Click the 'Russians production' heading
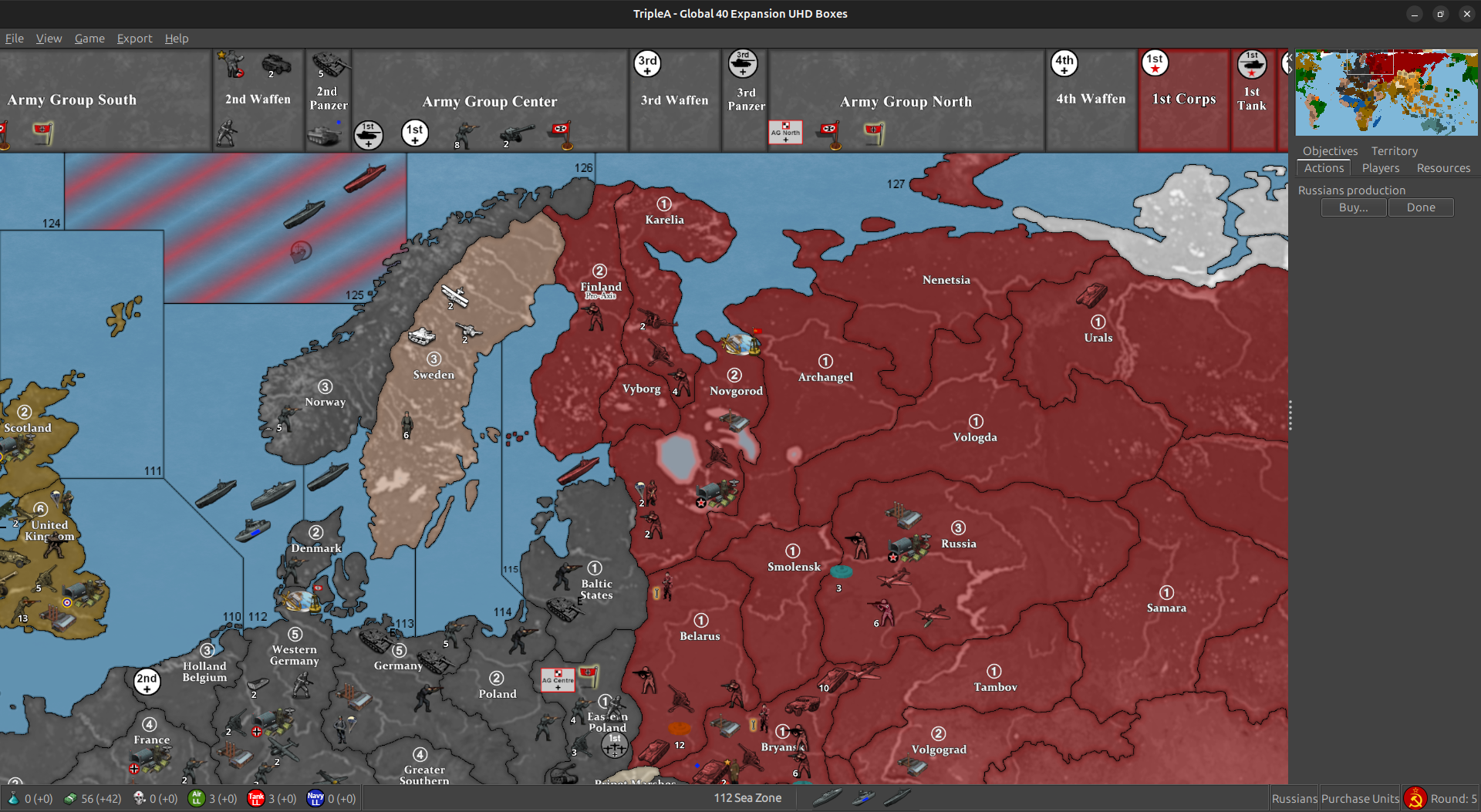 1351,190
